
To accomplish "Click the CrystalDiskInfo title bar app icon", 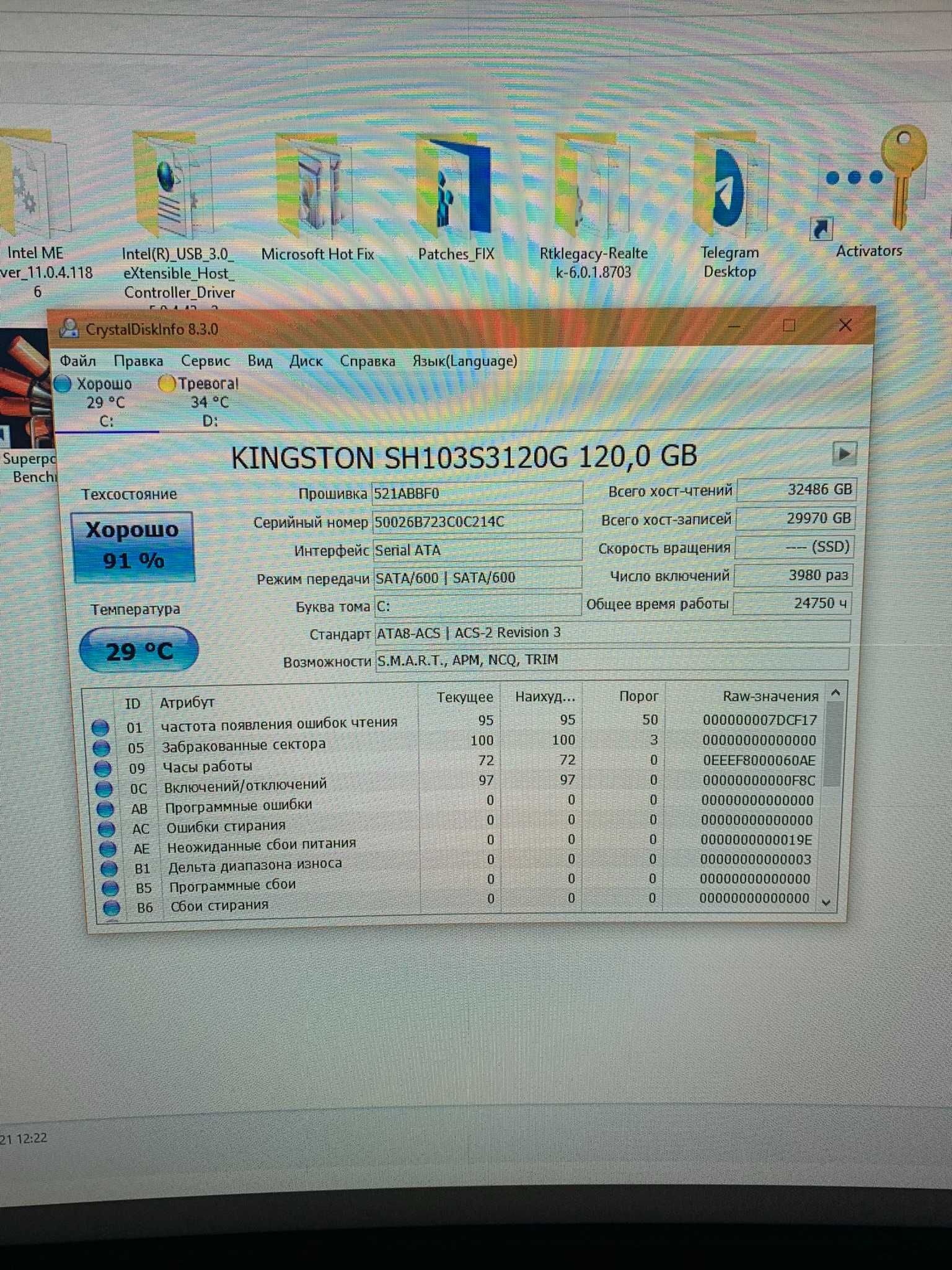I will [x=69, y=329].
